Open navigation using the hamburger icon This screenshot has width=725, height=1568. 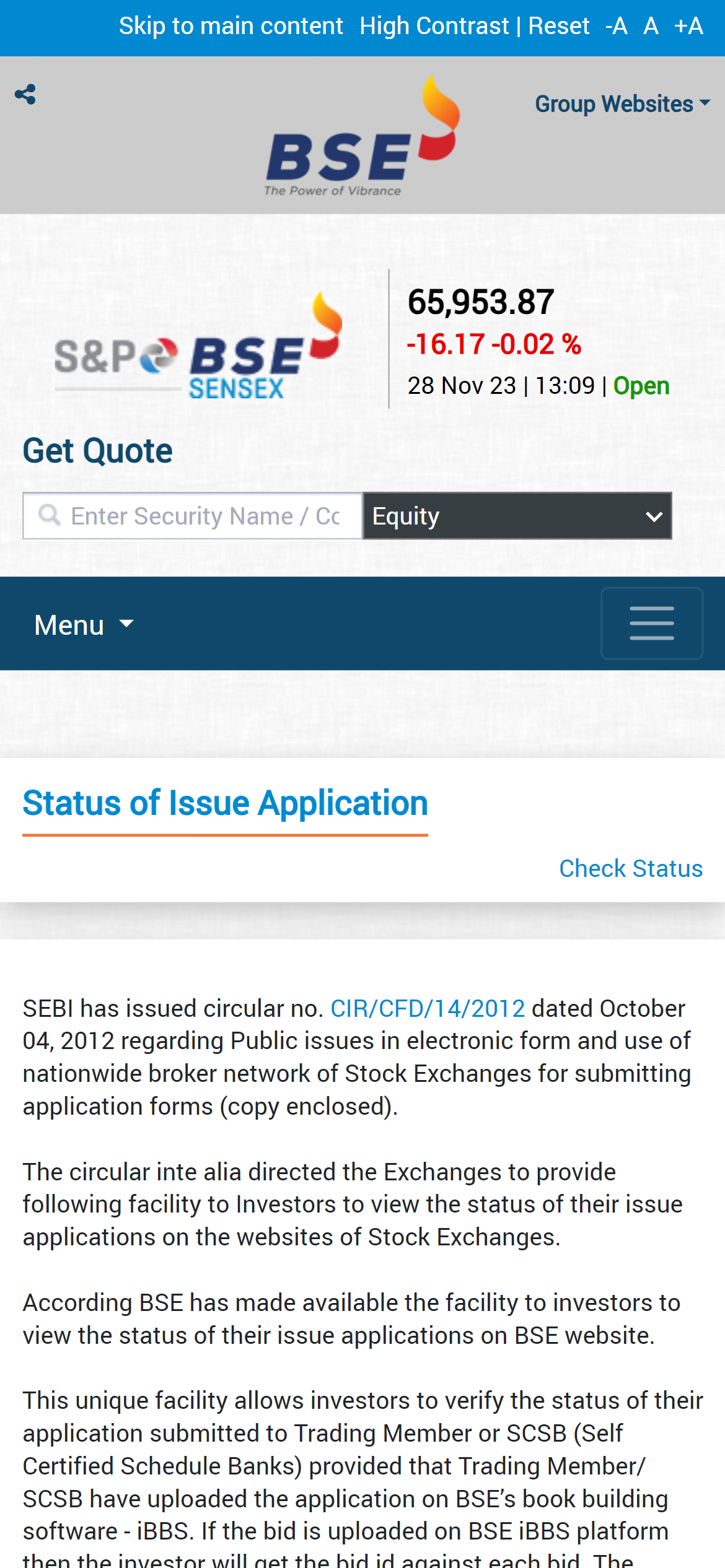pyautogui.click(x=651, y=623)
